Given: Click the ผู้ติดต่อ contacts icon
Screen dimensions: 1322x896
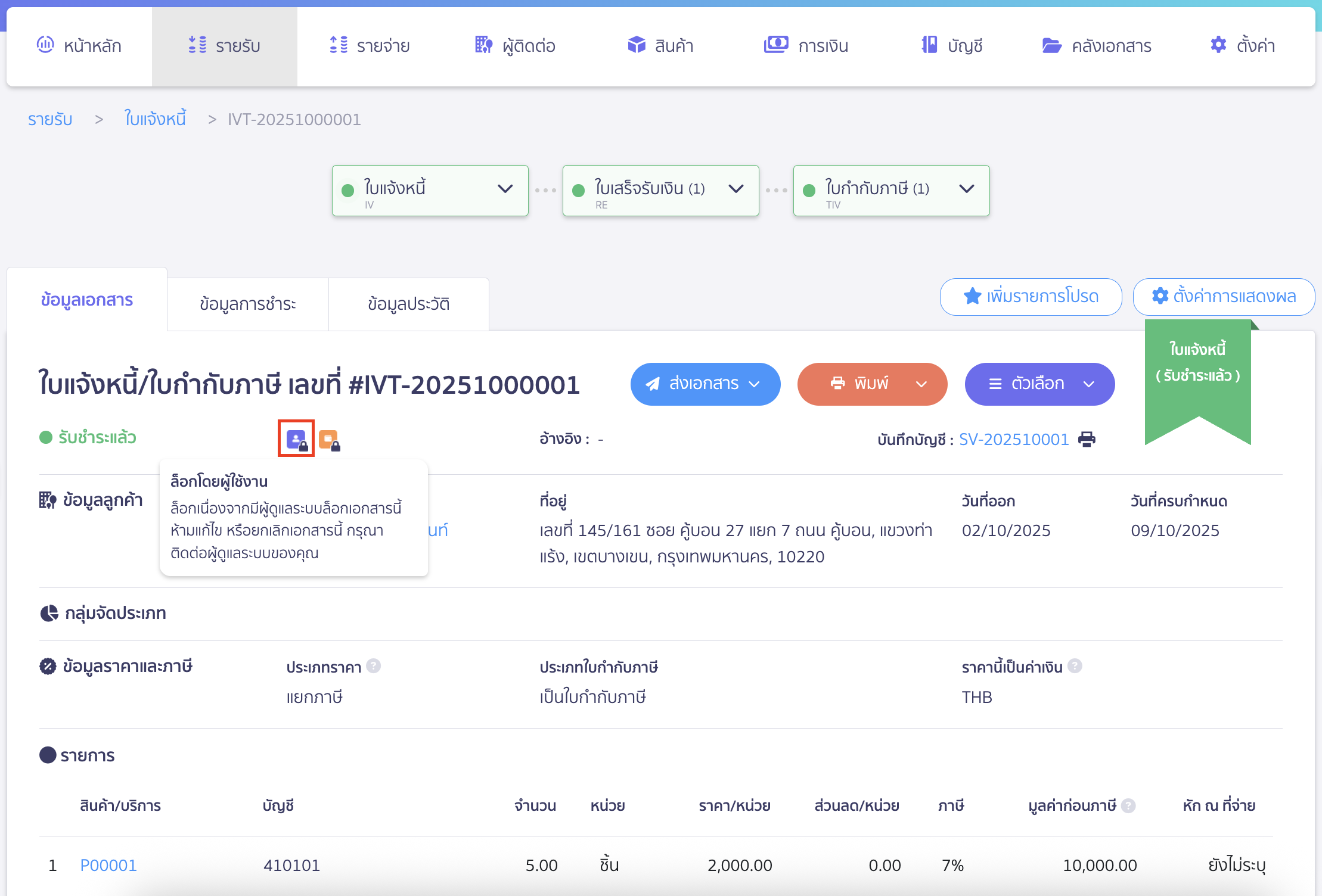Looking at the screenshot, I should (x=483, y=45).
